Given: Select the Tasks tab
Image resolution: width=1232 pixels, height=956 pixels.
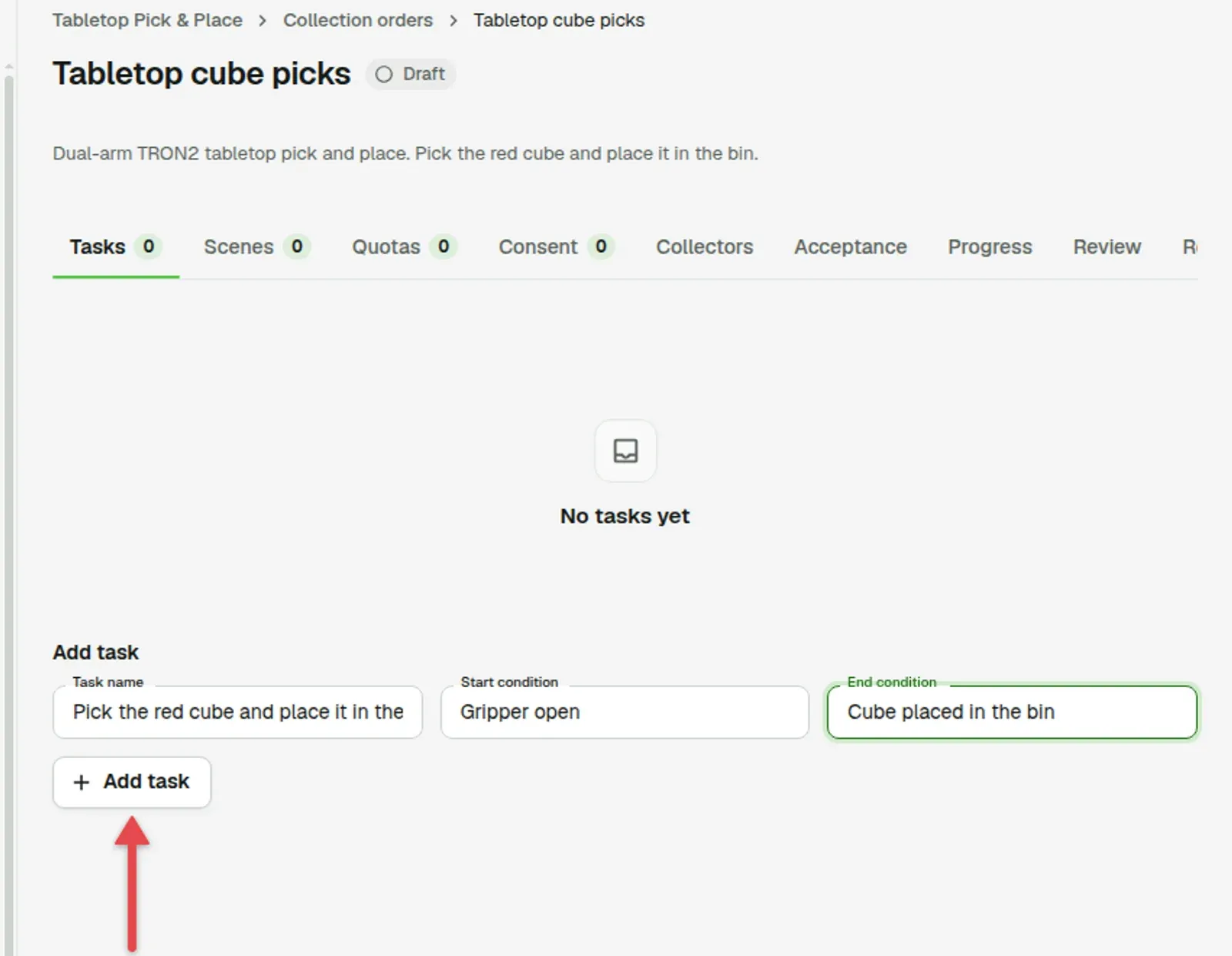Looking at the screenshot, I should point(115,247).
